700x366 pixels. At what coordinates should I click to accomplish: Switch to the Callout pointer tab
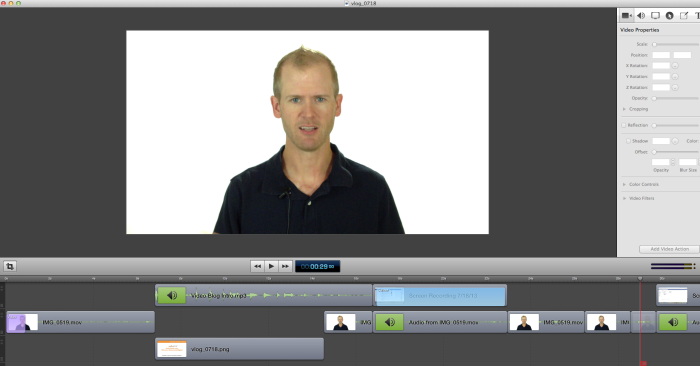670,16
